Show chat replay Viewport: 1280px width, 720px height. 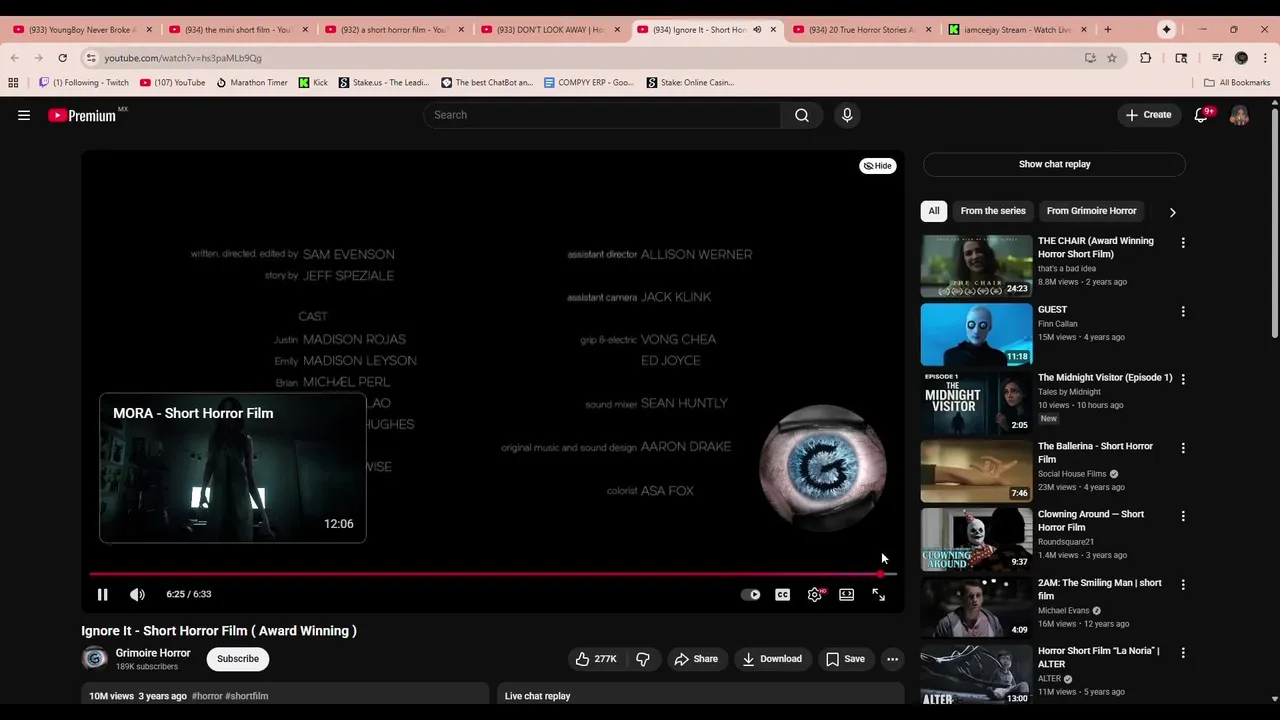1054,164
